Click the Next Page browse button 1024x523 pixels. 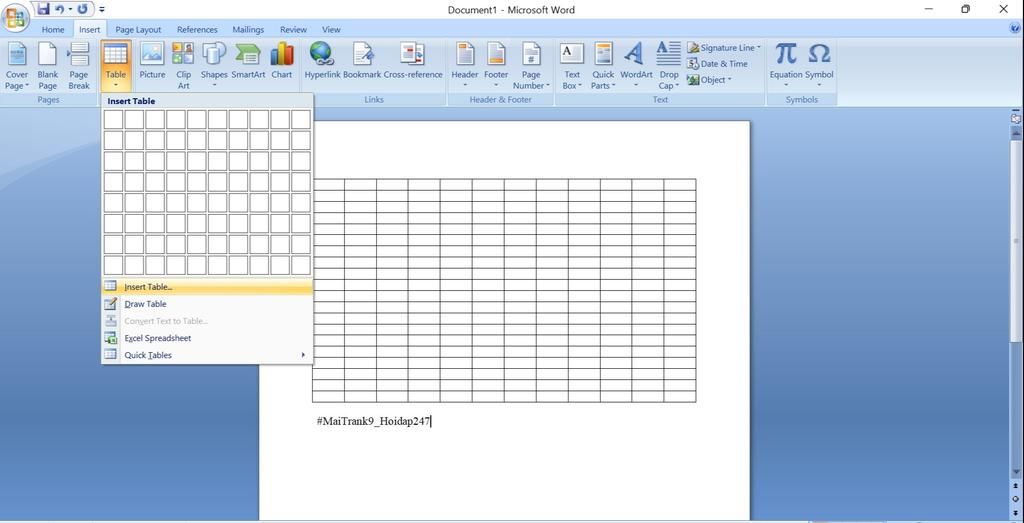click(x=1016, y=511)
